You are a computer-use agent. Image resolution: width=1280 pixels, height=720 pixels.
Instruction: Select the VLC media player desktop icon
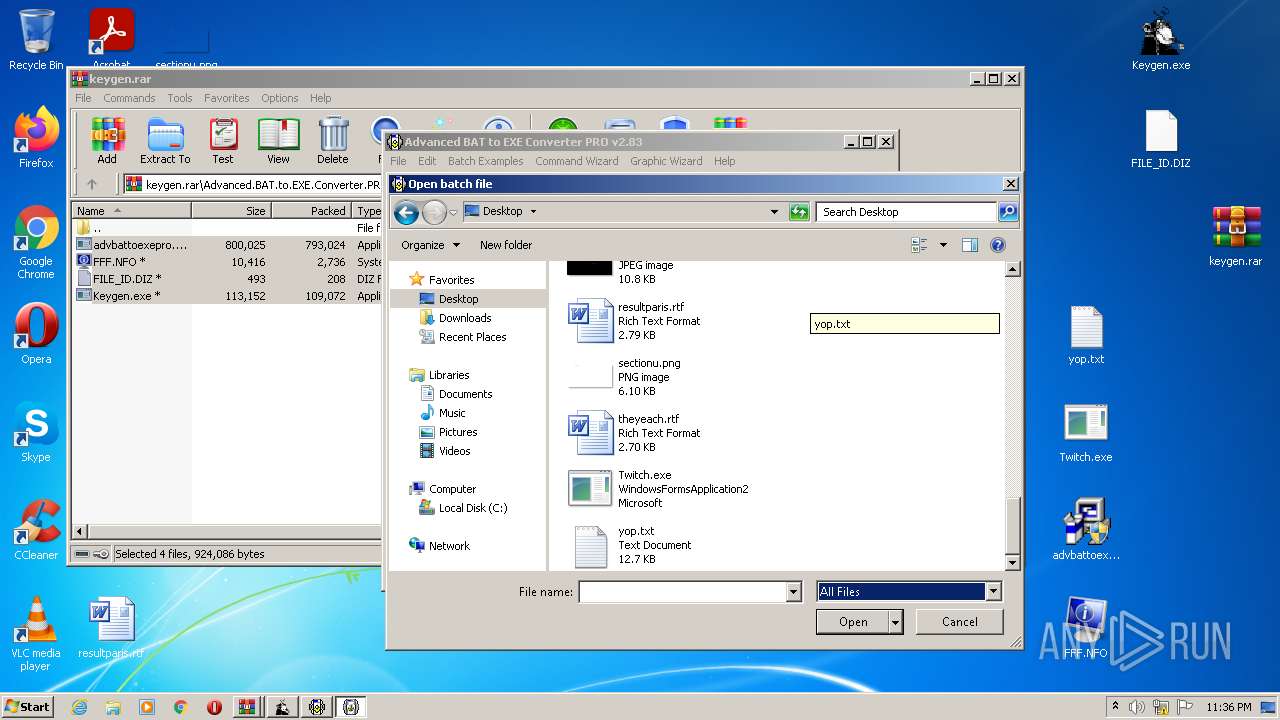(36, 634)
